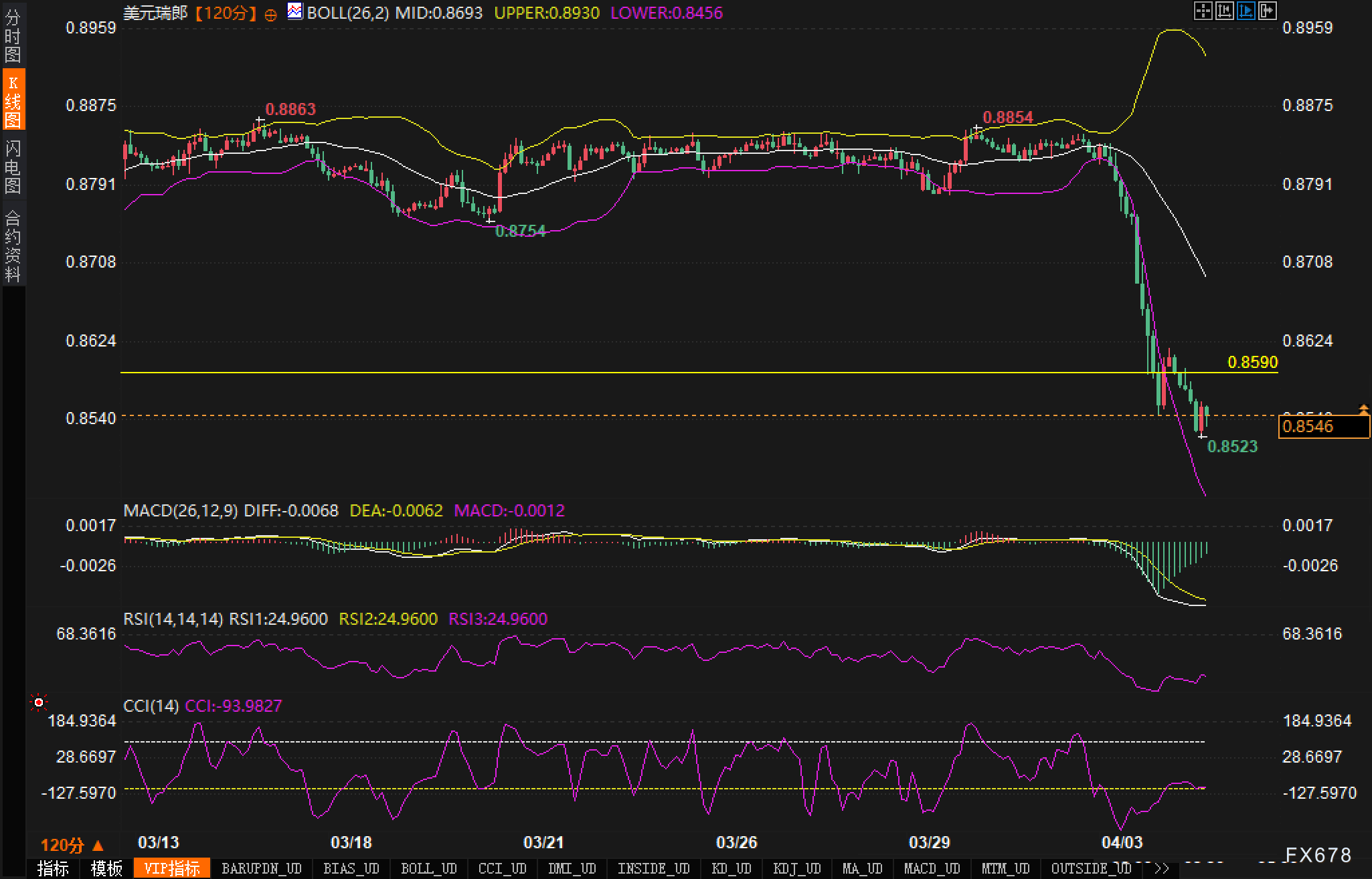Click the blue highlighted chart axis icon
The height and width of the screenshot is (879, 1372).
1246,11
